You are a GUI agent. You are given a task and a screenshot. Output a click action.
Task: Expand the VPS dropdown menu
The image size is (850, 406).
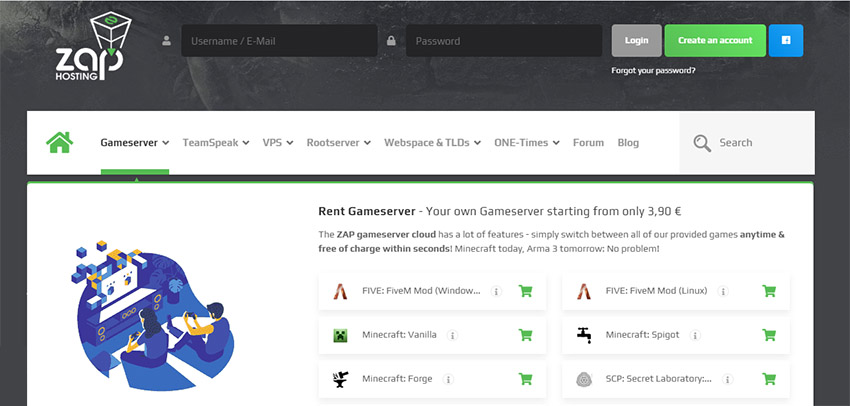pyautogui.click(x=278, y=143)
